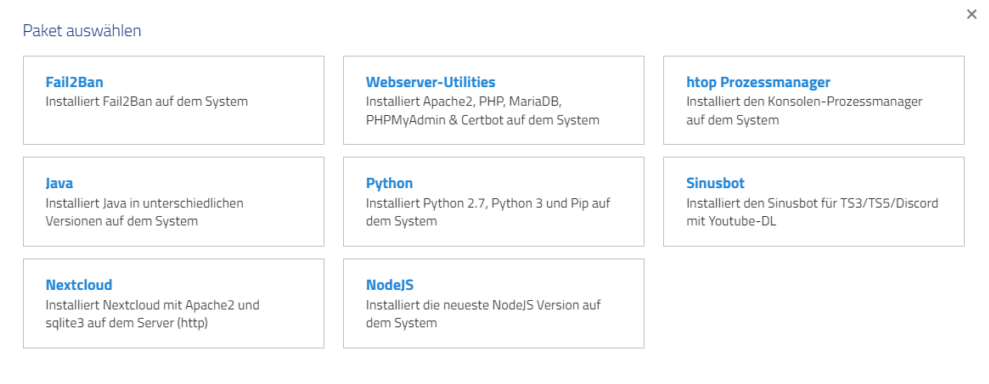Choose the NodeJS package card
This screenshot has width=989, height=384.
pyautogui.click(x=494, y=303)
